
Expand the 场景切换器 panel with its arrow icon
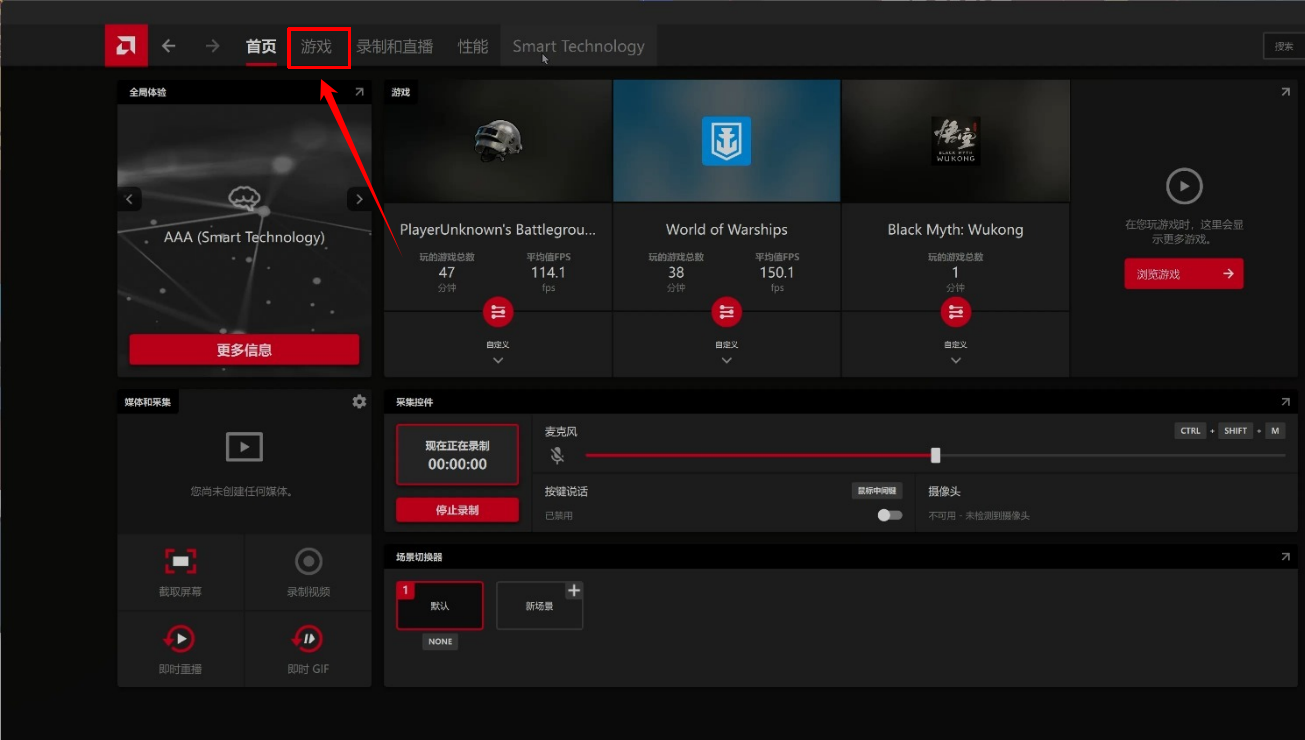(x=1285, y=557)
